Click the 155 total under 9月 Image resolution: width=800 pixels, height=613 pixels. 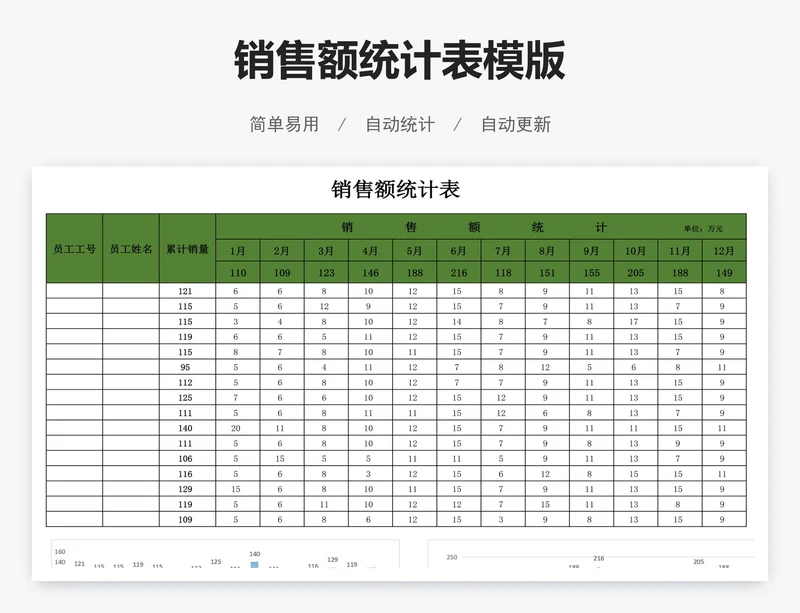[x=591, y=273]
